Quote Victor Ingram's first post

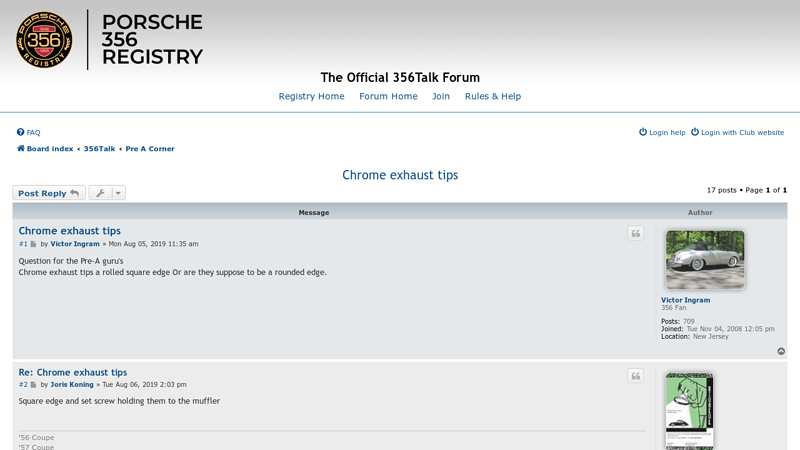[635, 234]
